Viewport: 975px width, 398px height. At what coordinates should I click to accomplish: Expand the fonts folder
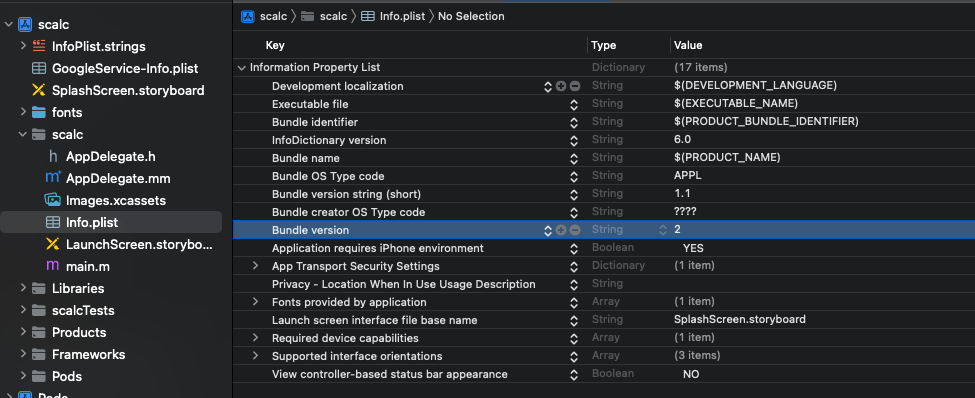(23, 112)
